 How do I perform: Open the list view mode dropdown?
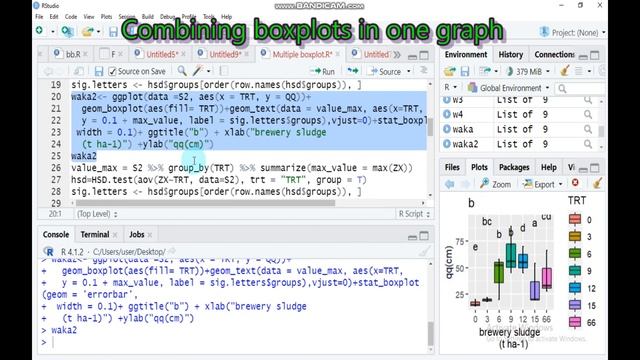coord(583,71)
